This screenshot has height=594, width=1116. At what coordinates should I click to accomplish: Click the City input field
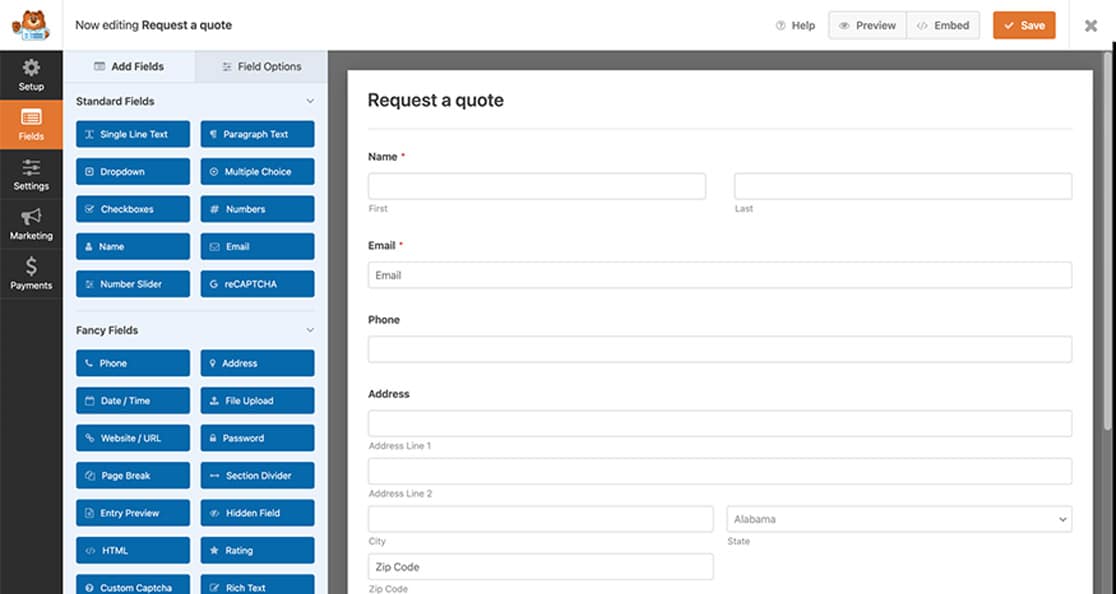(x=540, y=519)
